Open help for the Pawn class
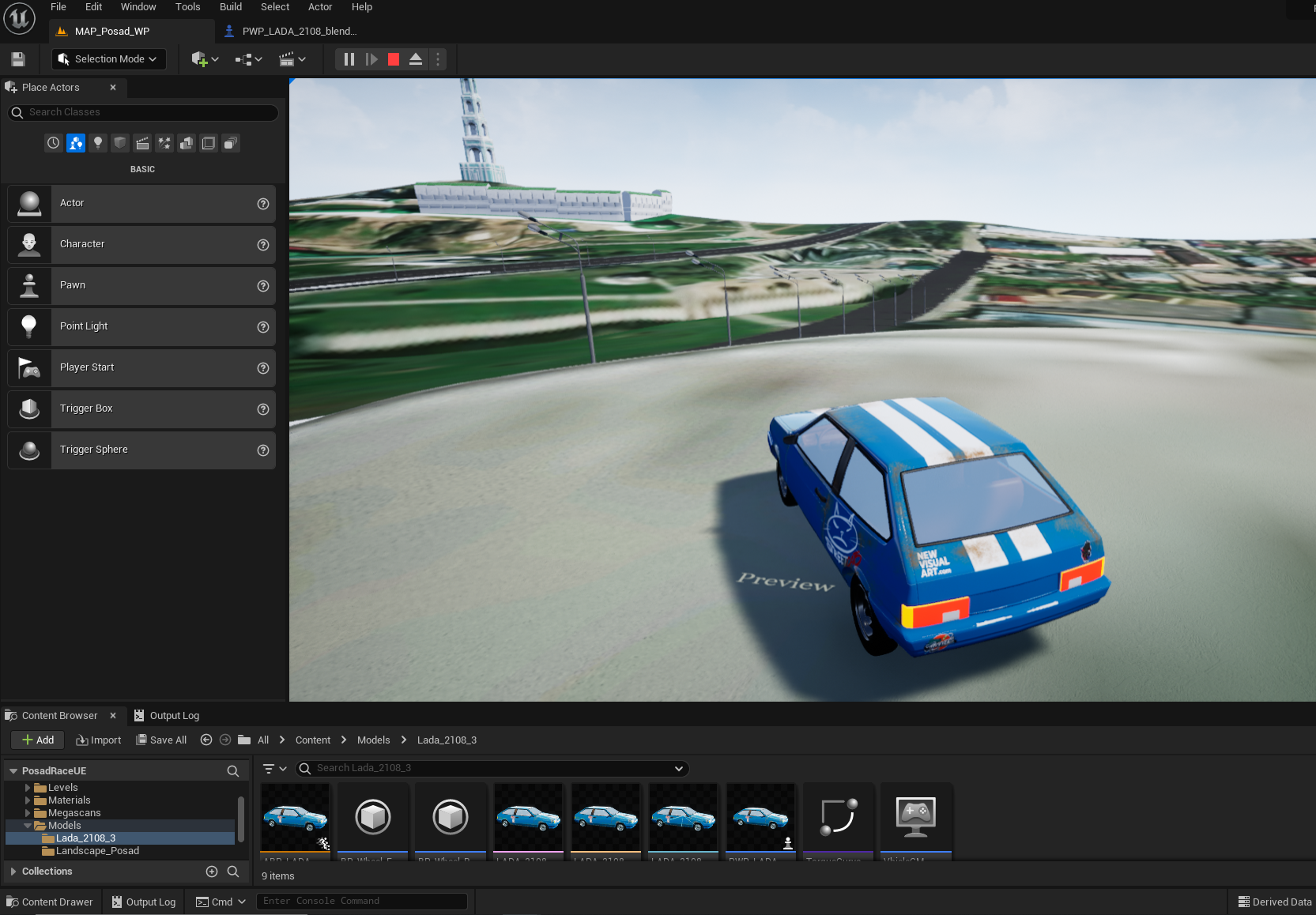This screenshot has height=915, width=1316. pos(263,286)
